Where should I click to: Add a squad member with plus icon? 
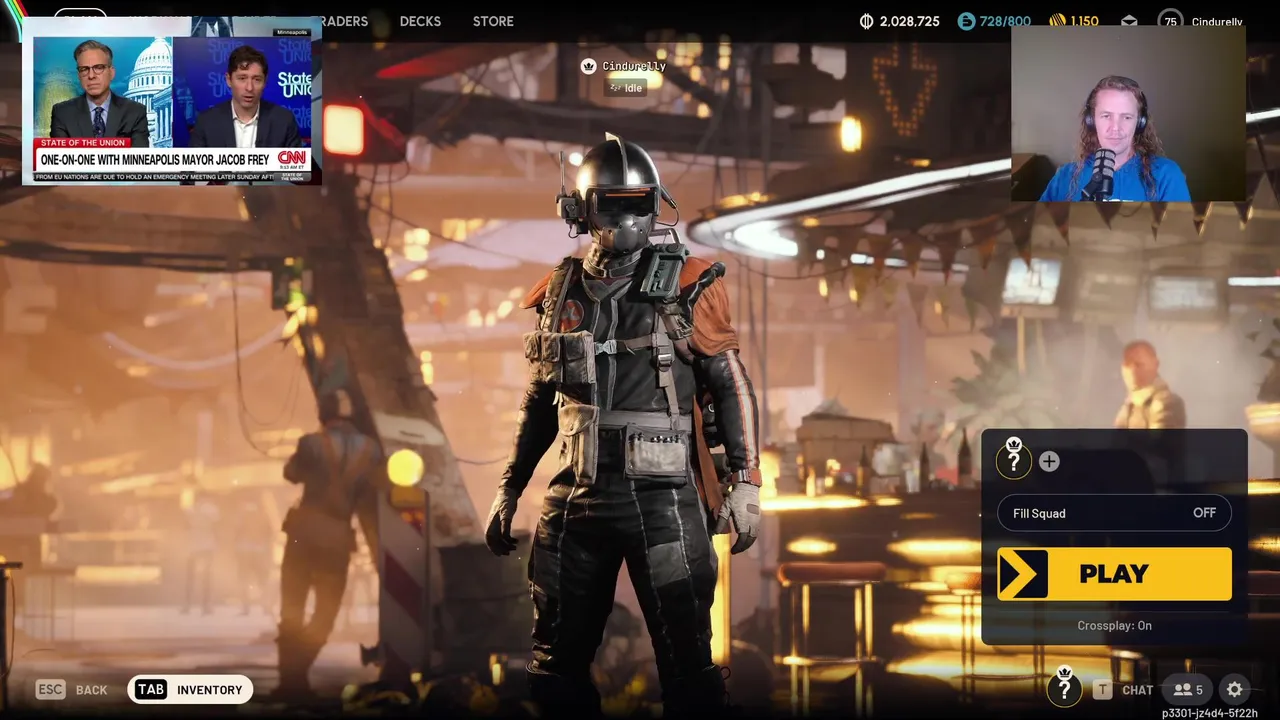1049,461
